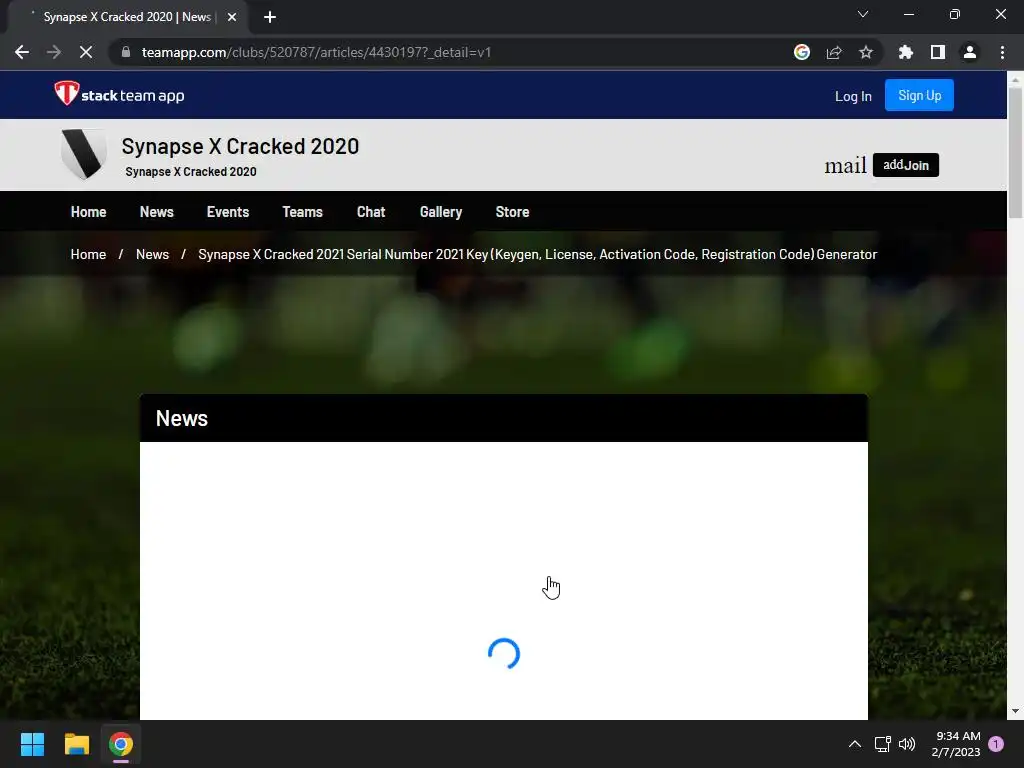
Task: Click the scrollbar up arrow
Action: point(1015,80)
